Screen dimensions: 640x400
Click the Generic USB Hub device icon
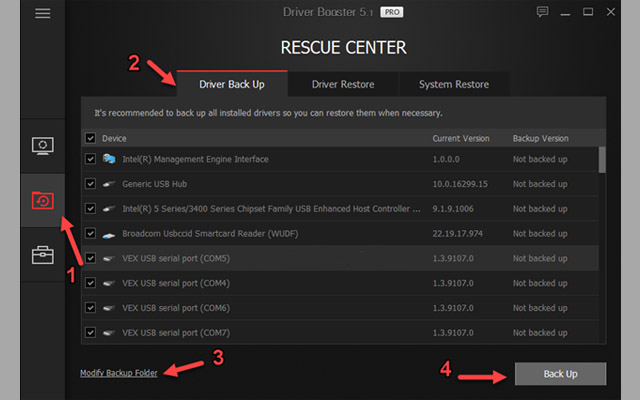109,184
